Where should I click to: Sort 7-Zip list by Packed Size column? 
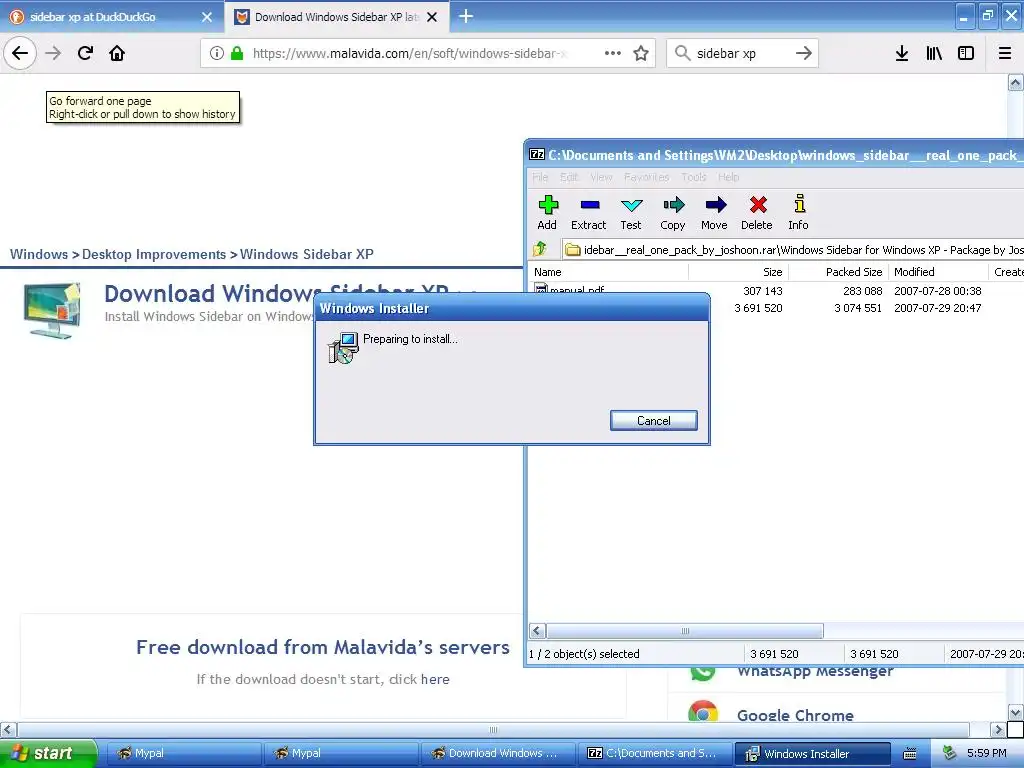point(838,272)
